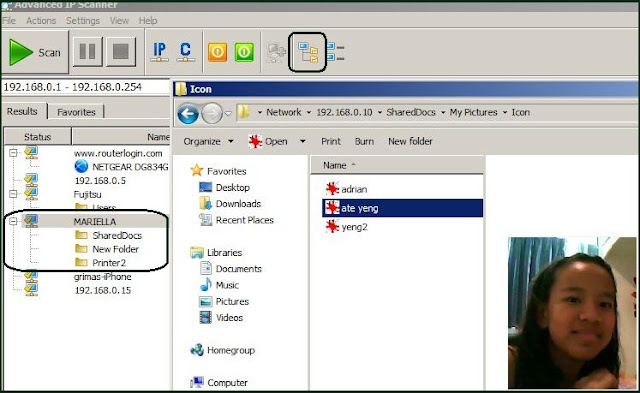This screenshot has height=393, width=640.
Task: Click 192.168.0.10 in the address breadcrumb
Action: point(344,112)
